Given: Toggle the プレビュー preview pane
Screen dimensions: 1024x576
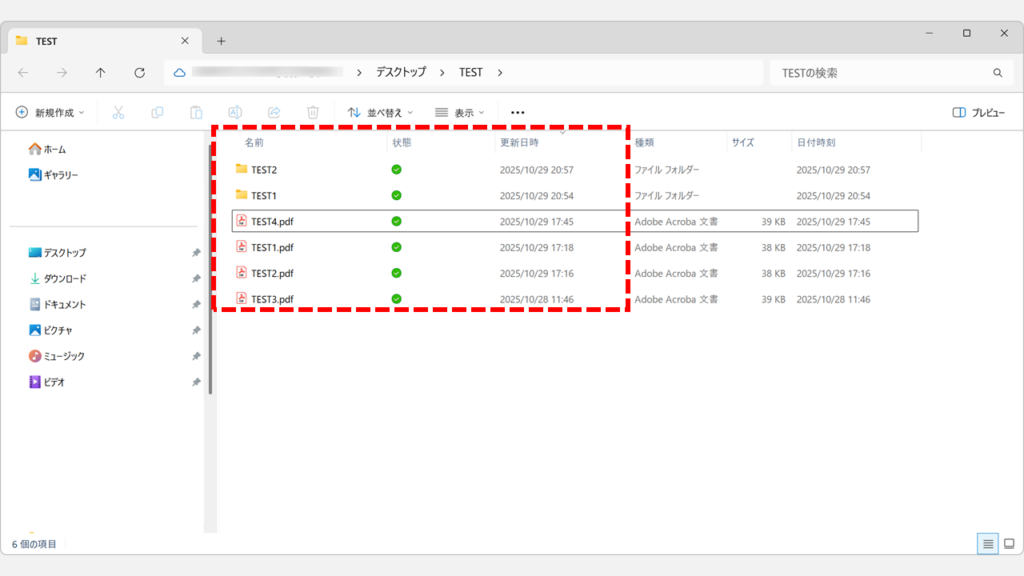Looking at the screenshot, I should [978, 113].
